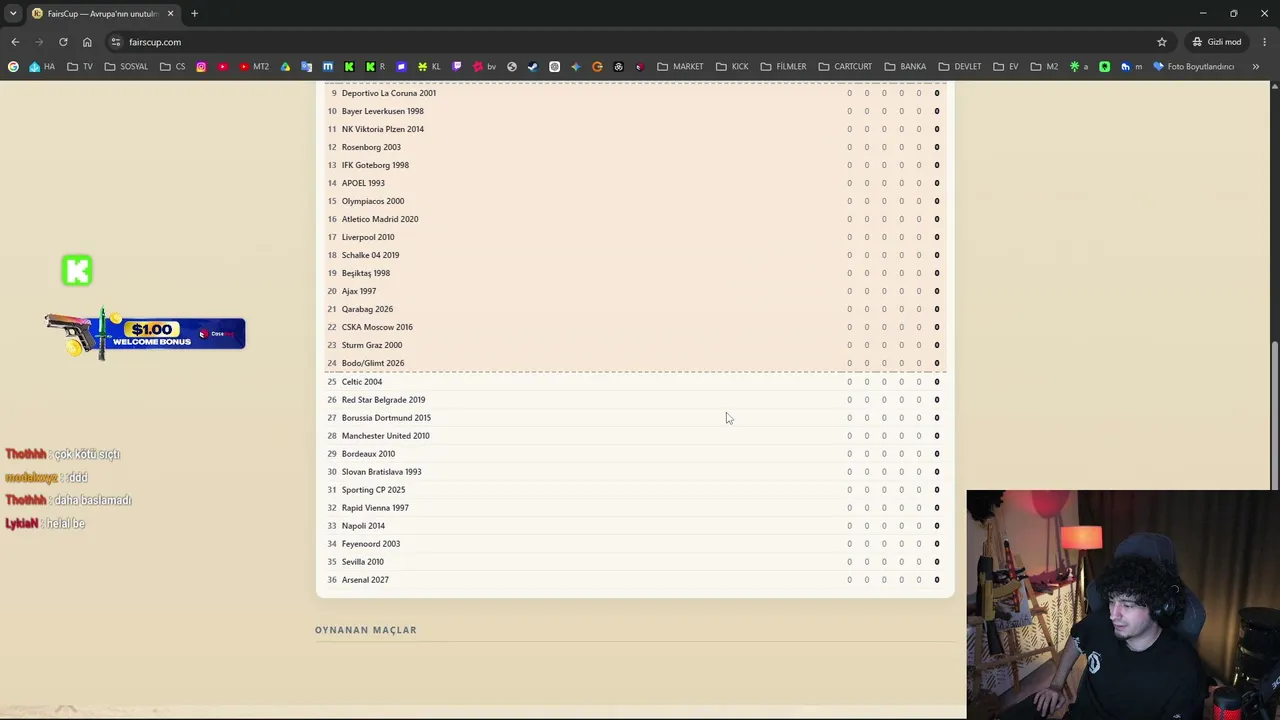Show more bookmarks with the overflow chevron
Image resolution: width=1280 pixels, height=720 pixels.
click(x=1256, y=67)
